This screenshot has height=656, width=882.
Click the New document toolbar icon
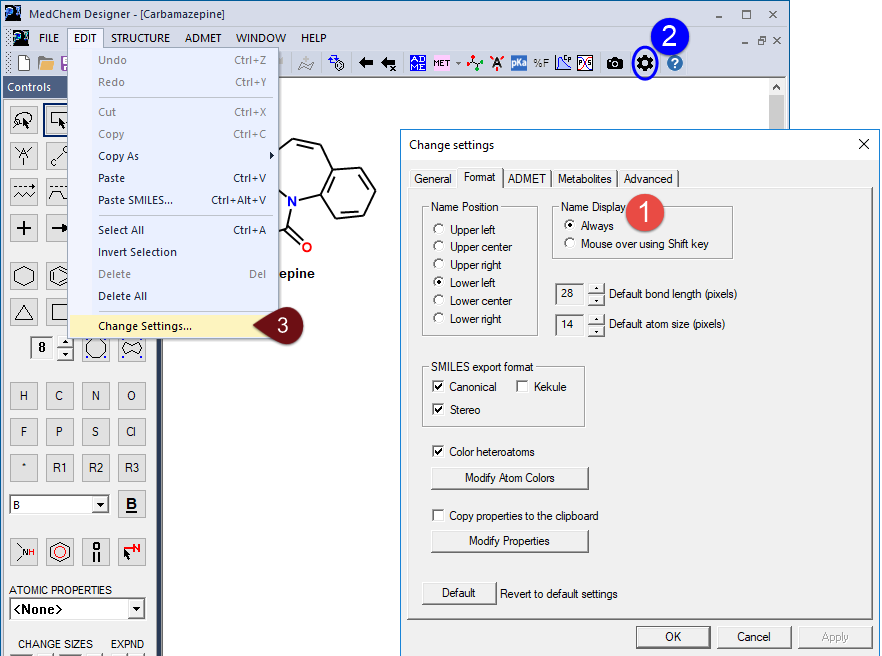click(24, 63)
